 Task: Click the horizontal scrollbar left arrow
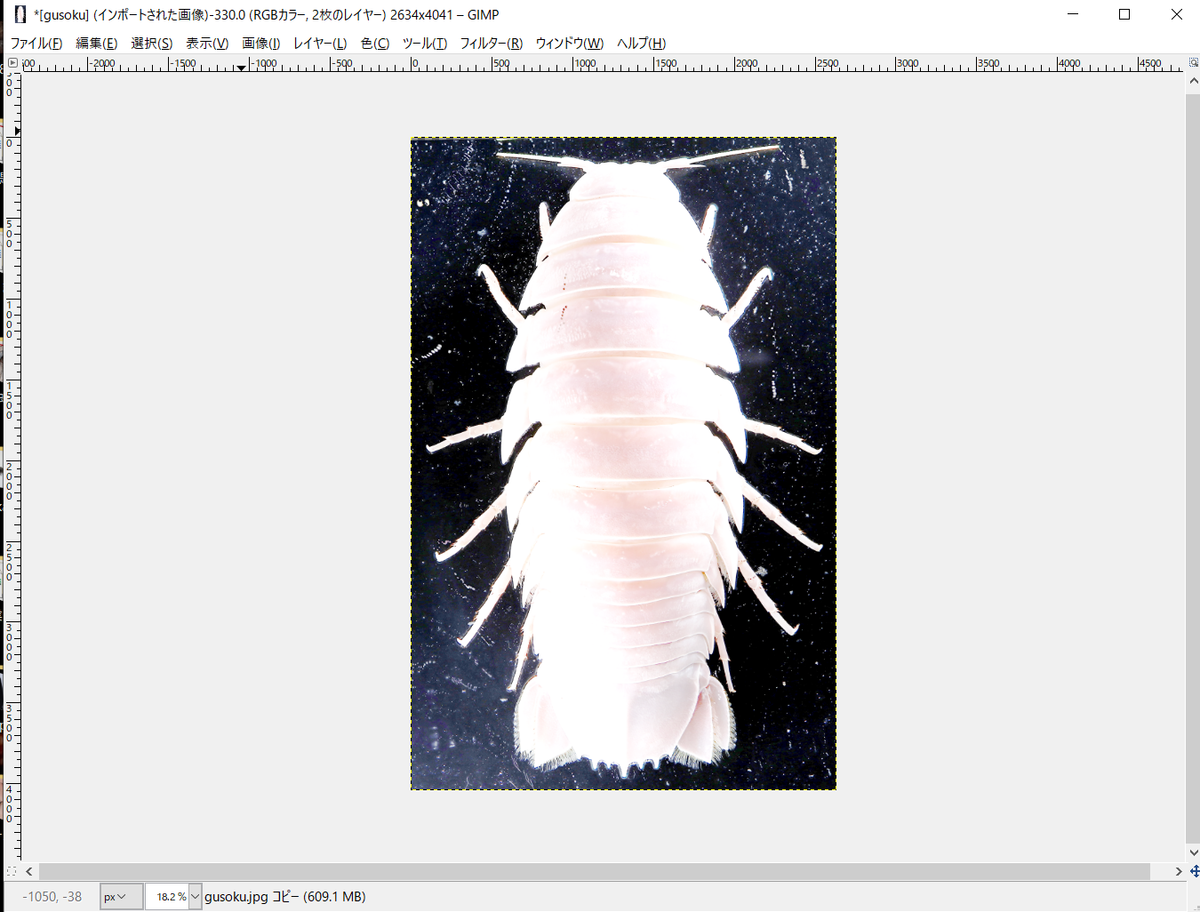[30, 872]
